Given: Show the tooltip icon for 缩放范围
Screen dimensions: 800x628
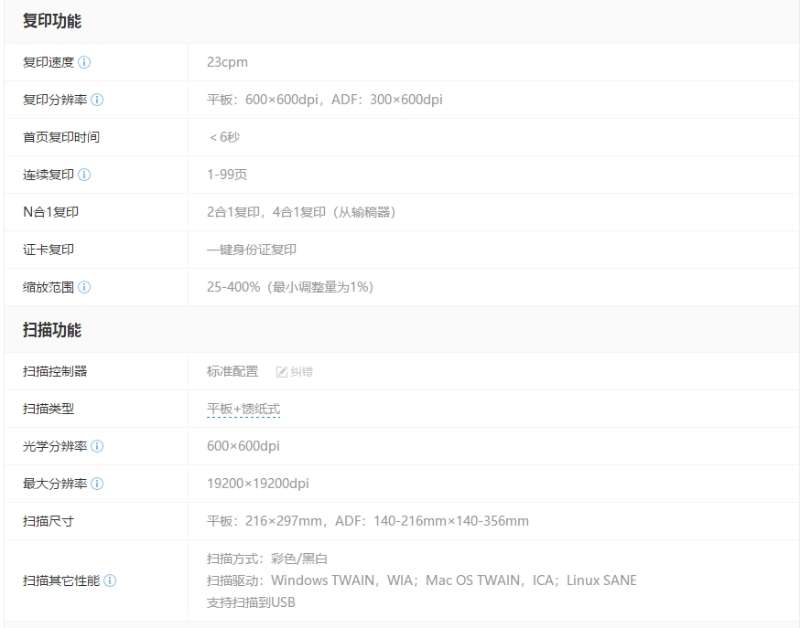Looking at the screenshot, I should click(84, 288).
